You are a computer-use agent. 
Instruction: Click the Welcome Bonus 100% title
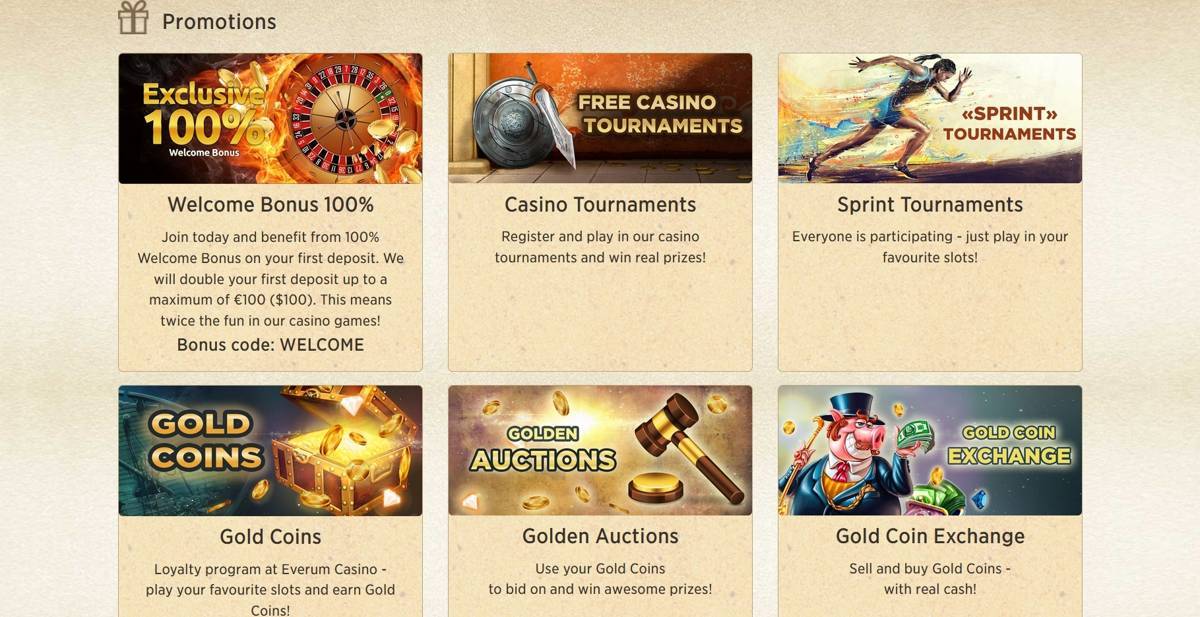pos(270,205)
